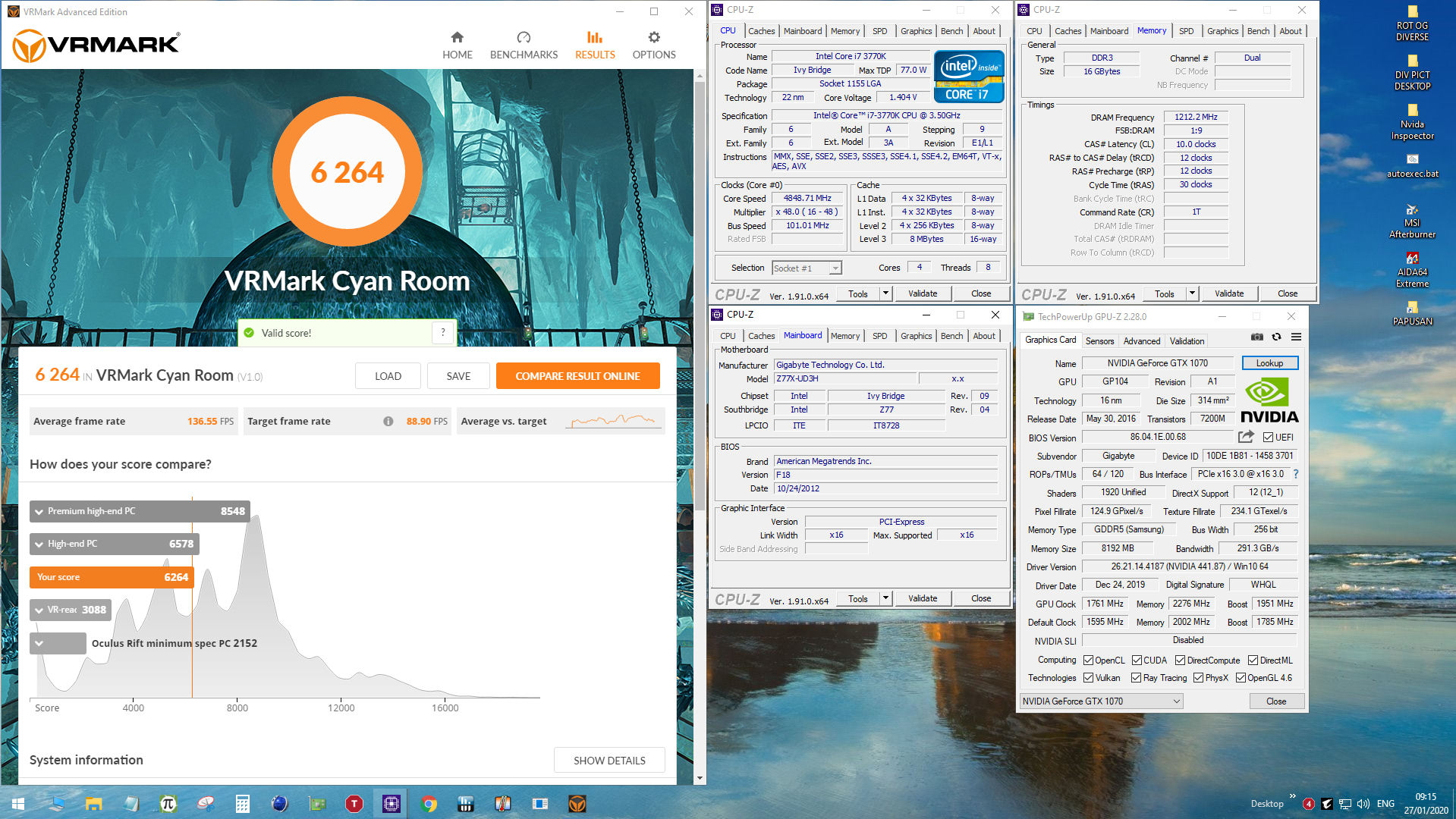Take GPU-Z screenshot with camera icon
This screenshot has height=819, width=1456.
pos(1257,337)
